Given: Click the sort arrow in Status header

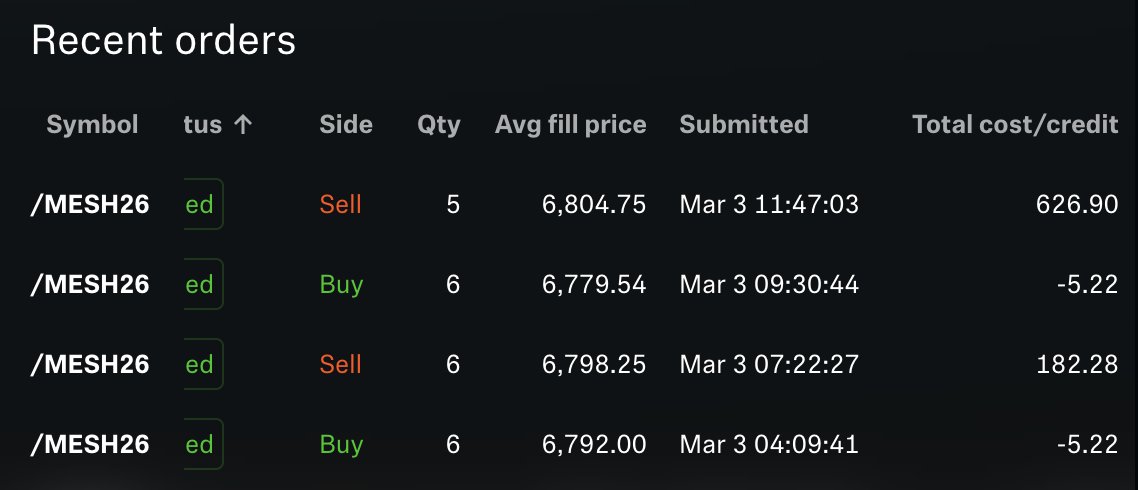Looking at the screenshot, I should [x=243, y=125].
